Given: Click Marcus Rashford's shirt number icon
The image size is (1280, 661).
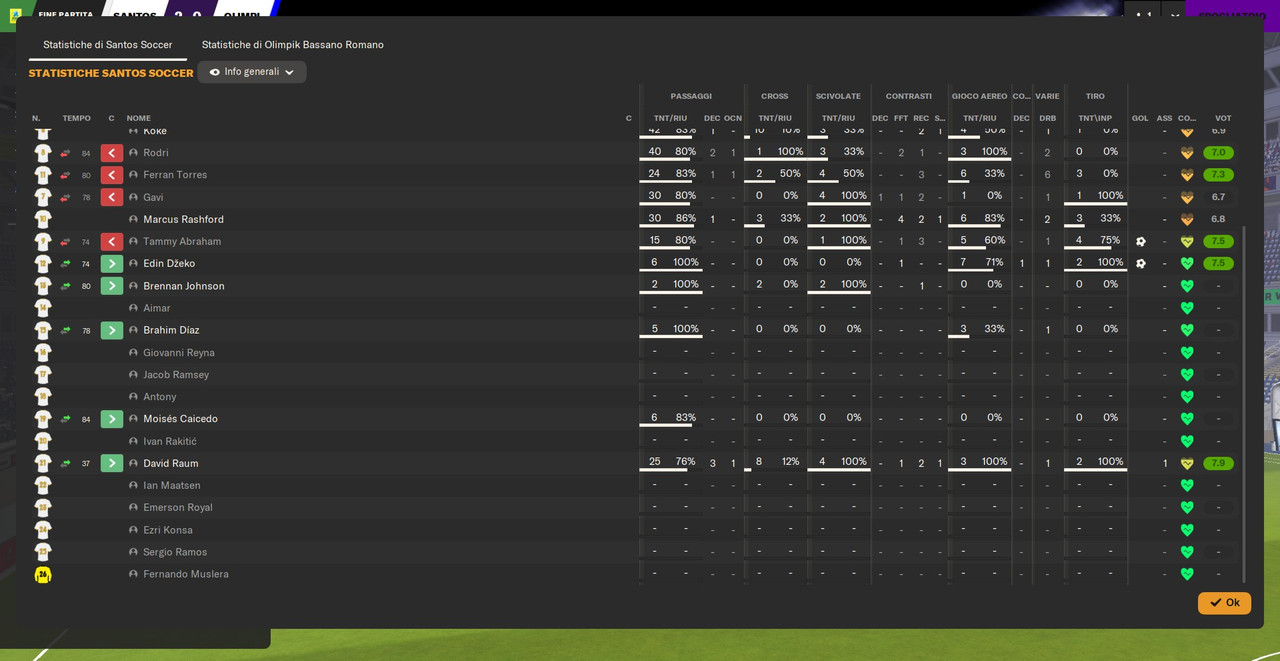Looking at the screenshot, I should click(42, 219).
